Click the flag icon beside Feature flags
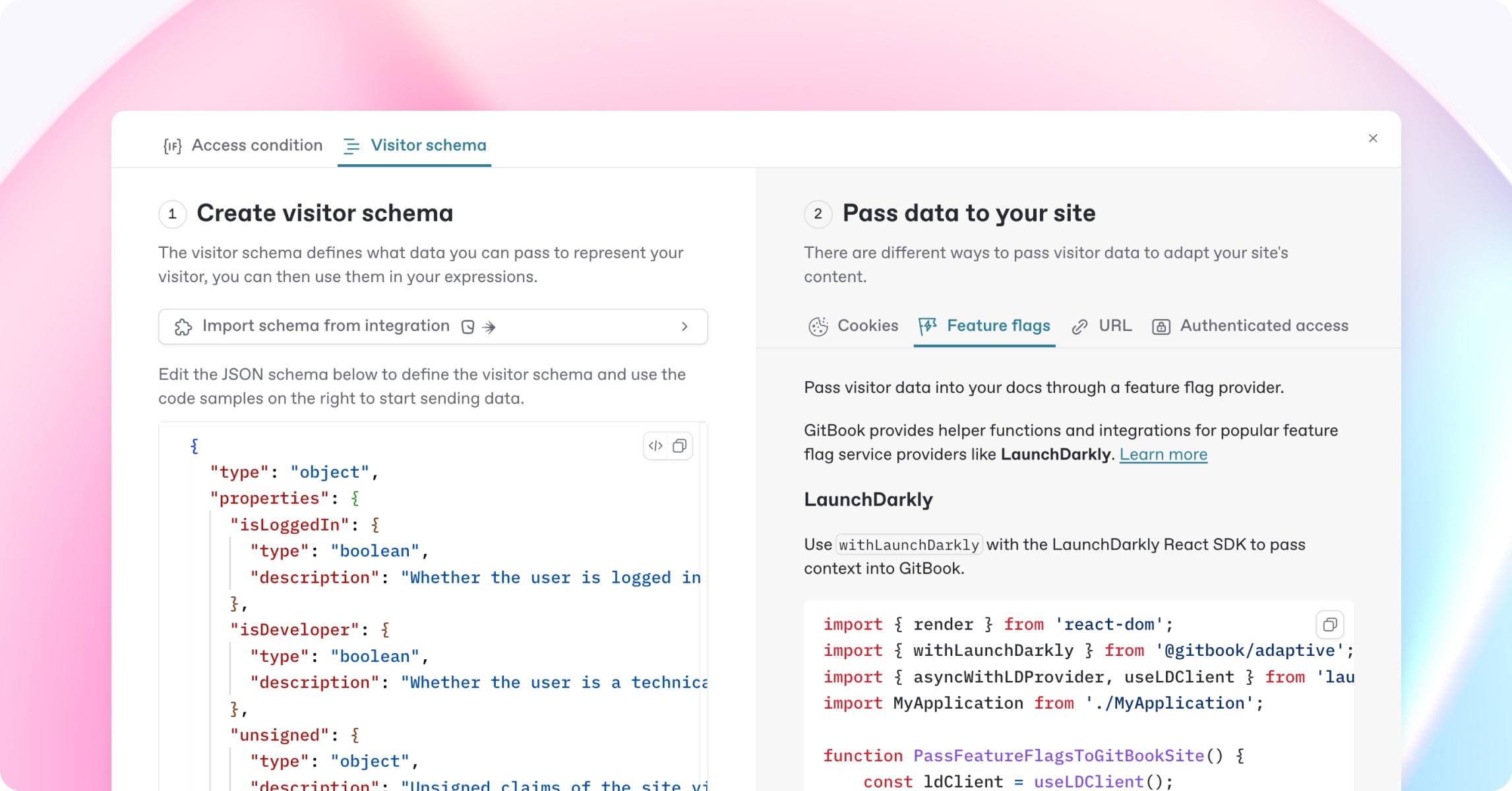1512x791 pixels. (x=928, y=326)
